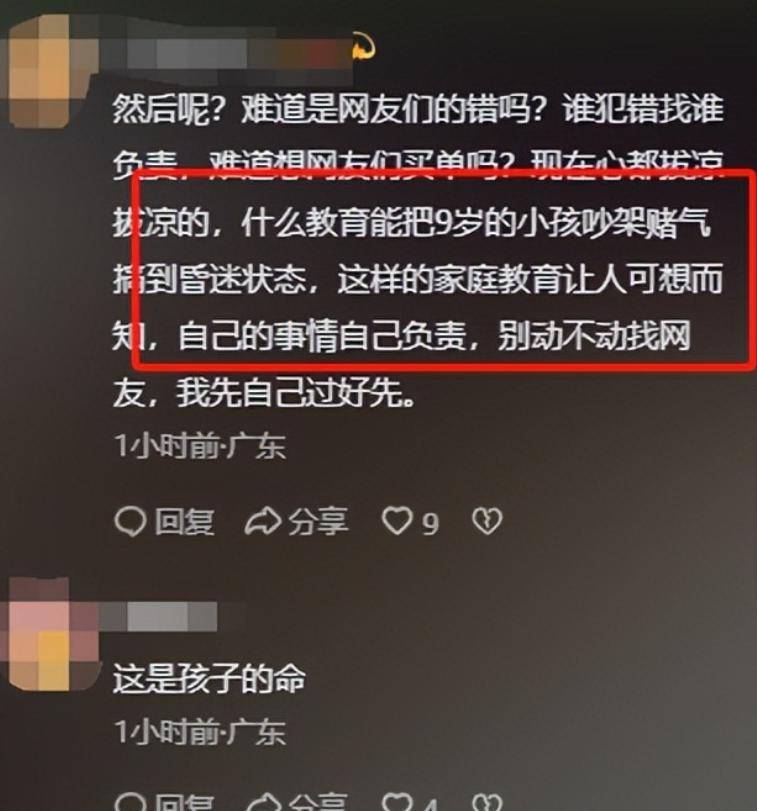Tap the like count number 9
This screenshot has width=757, height=811.
click(430, 523)
